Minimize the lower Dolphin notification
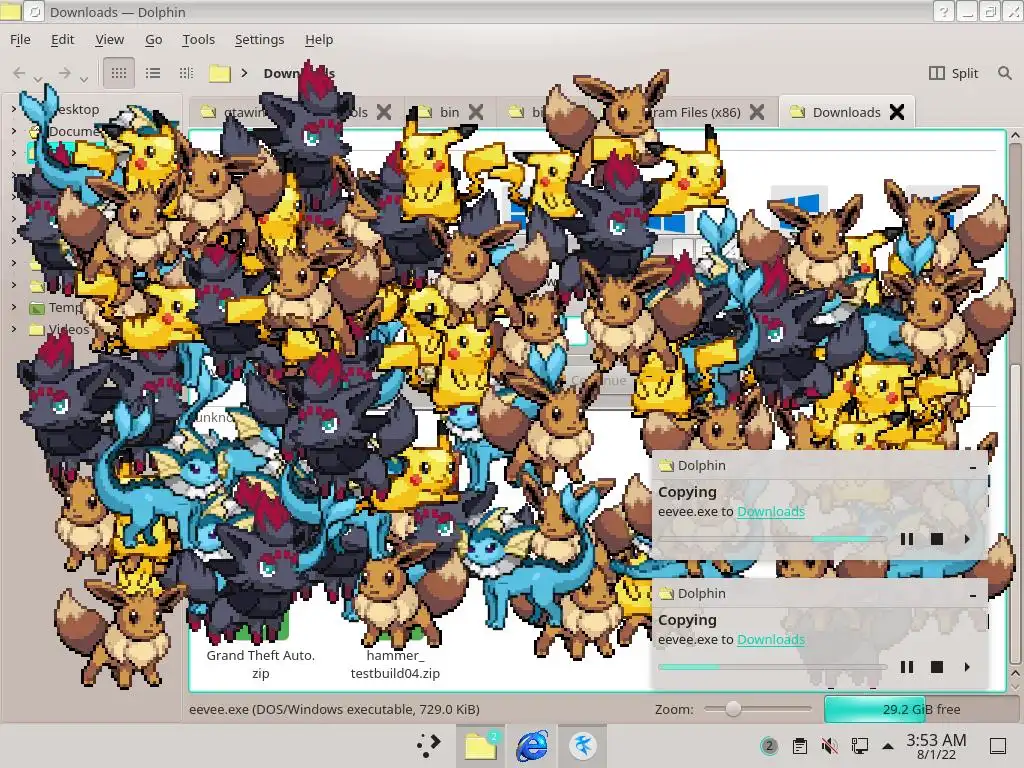1024x768 pixels. coord(973,595)
